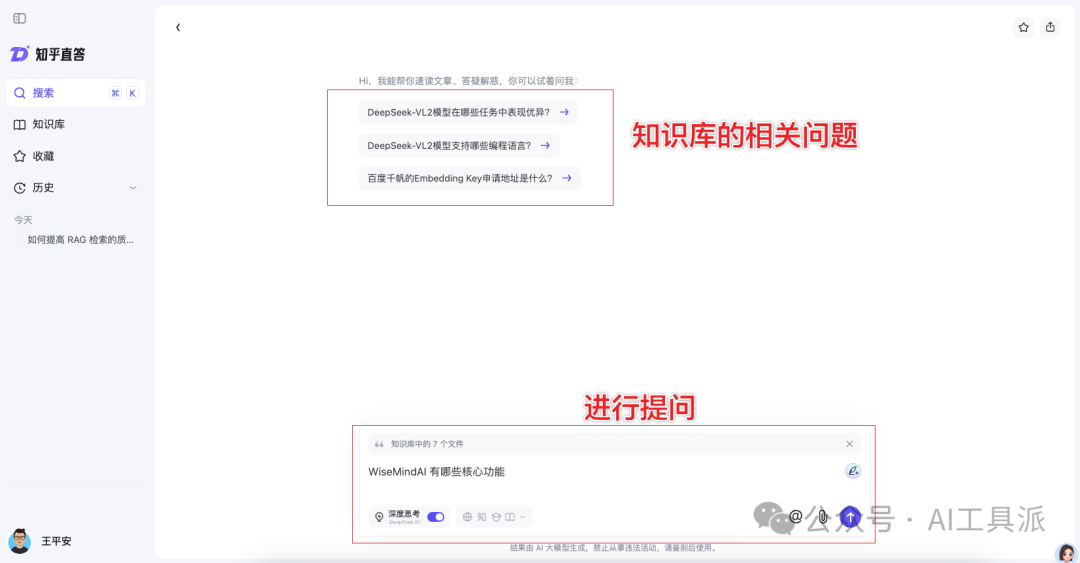Click the paperclip attachment icon
The height and width of the screenshot is (563, 1080).
(823, 517)
